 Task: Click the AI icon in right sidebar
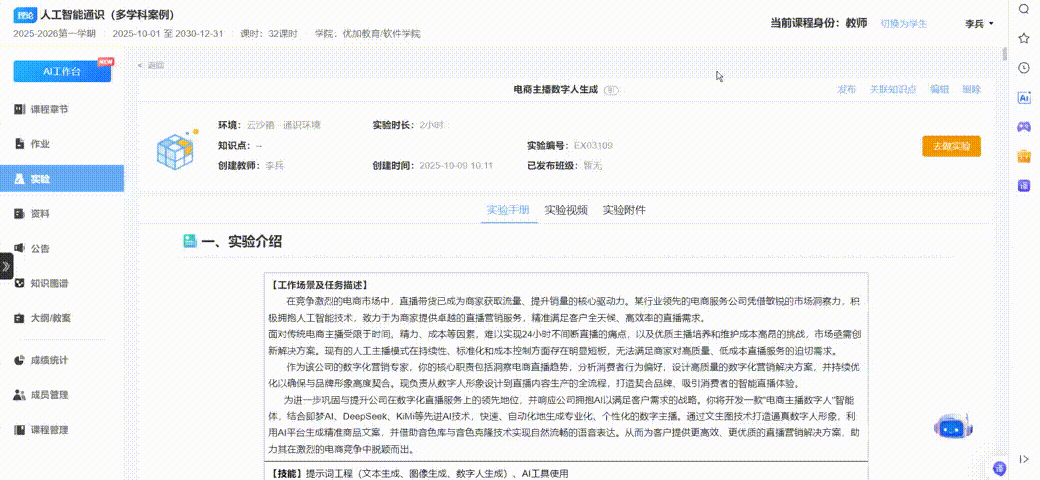tap(1024, 98)
